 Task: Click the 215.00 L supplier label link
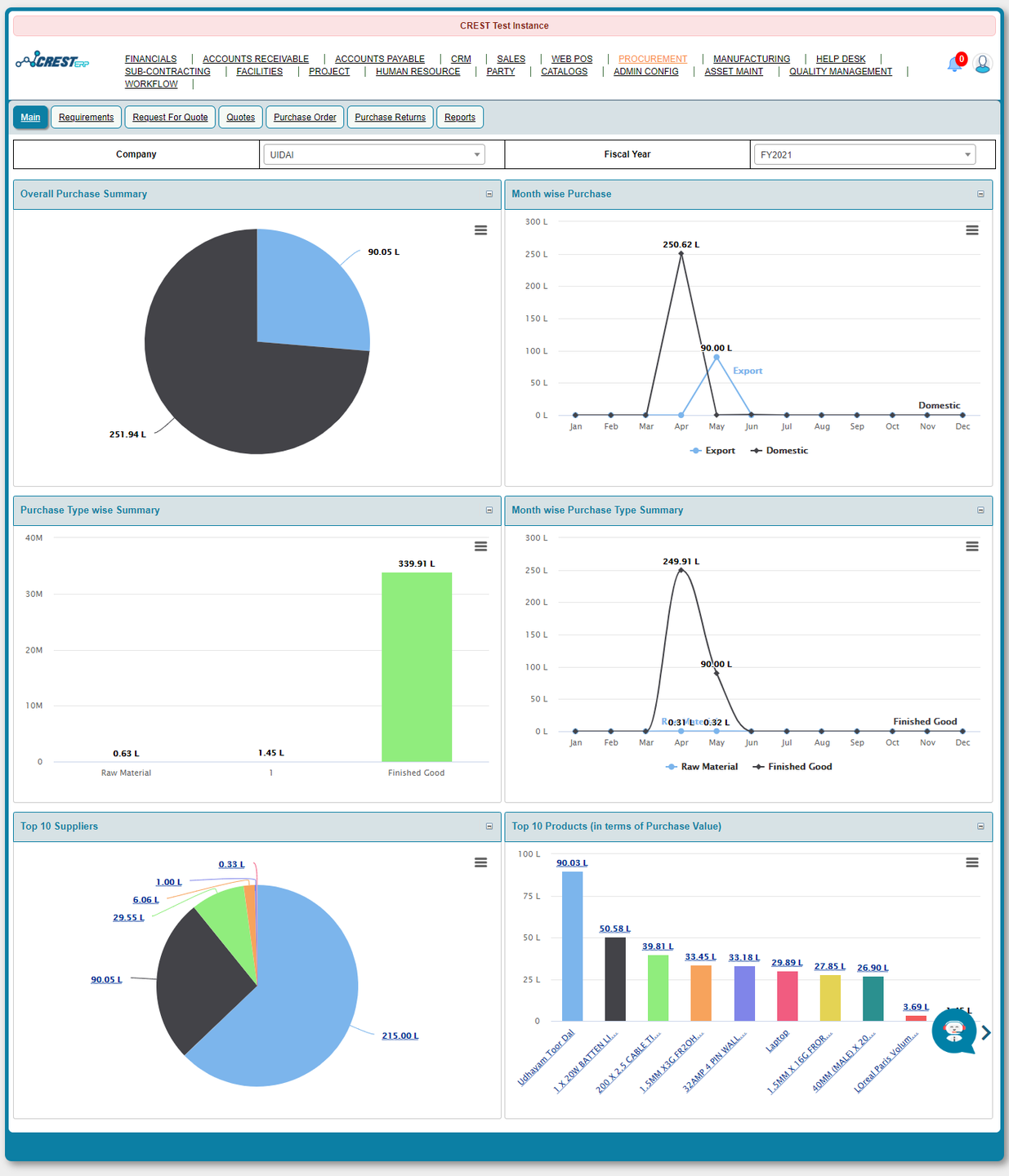tap(400, 1036)
